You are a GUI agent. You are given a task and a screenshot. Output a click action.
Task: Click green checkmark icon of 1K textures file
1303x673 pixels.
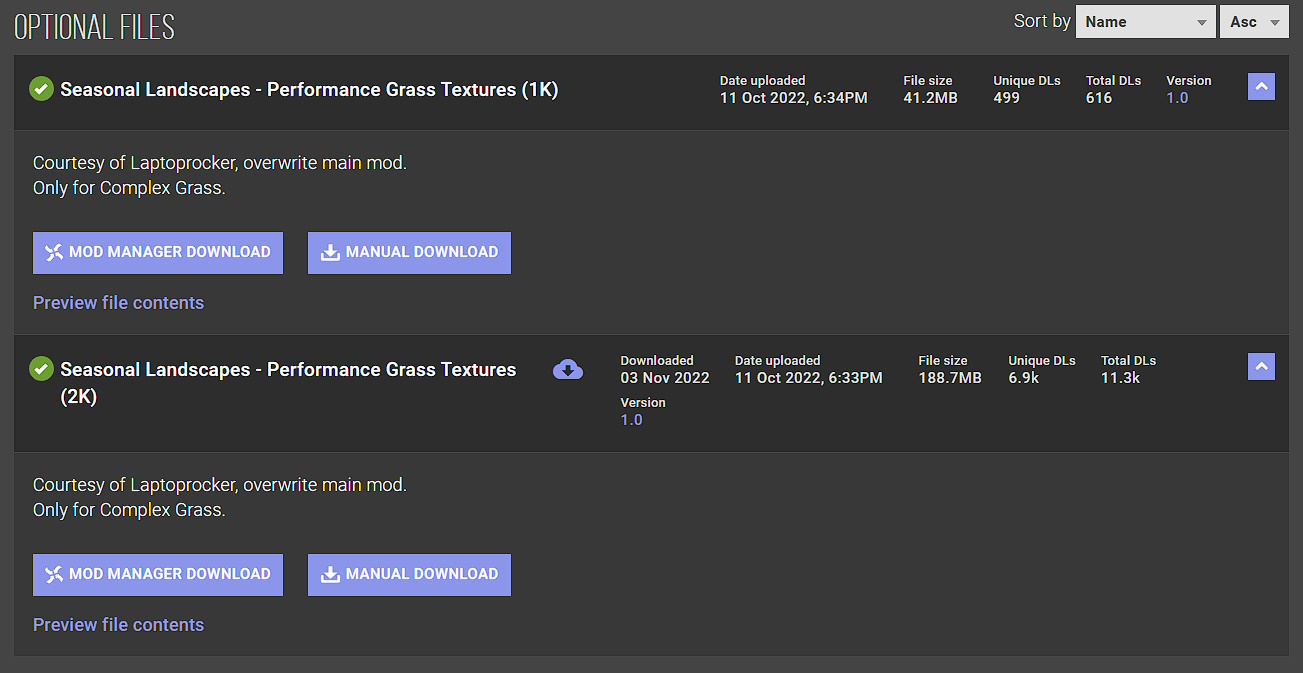[x=41, y=89]
